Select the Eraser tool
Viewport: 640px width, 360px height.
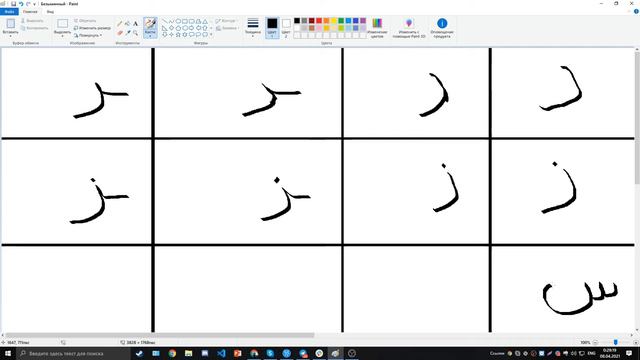pos(120,33)
